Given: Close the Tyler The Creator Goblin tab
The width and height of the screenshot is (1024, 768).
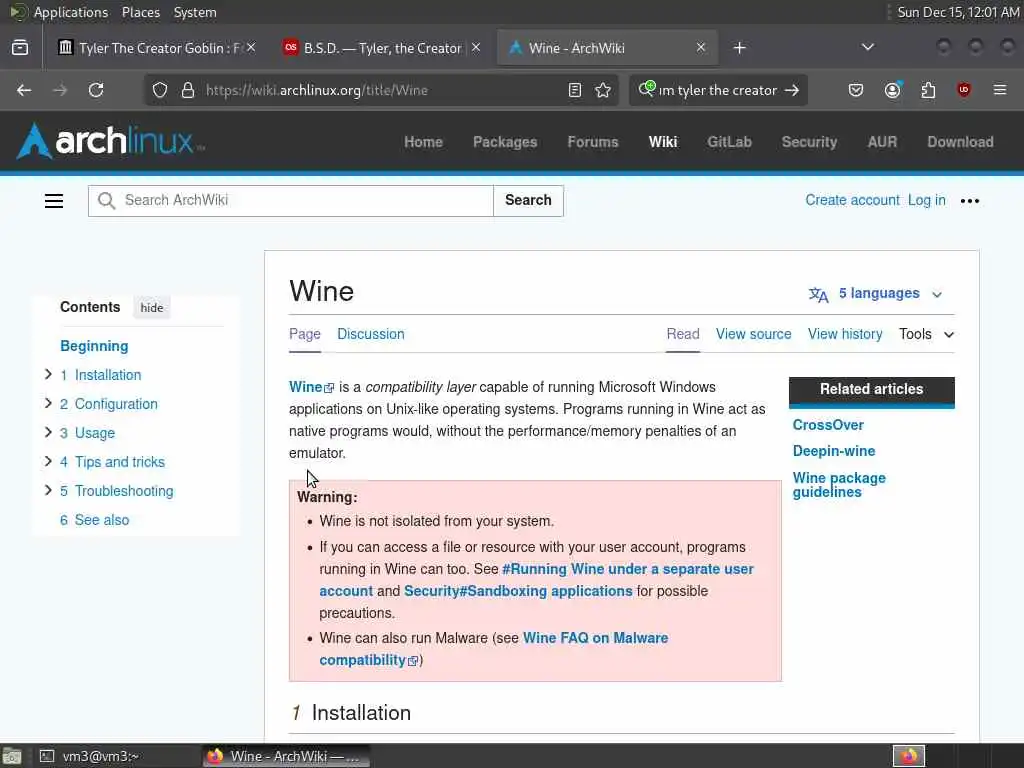Looking at the screenshot, I should click(251, 48).
